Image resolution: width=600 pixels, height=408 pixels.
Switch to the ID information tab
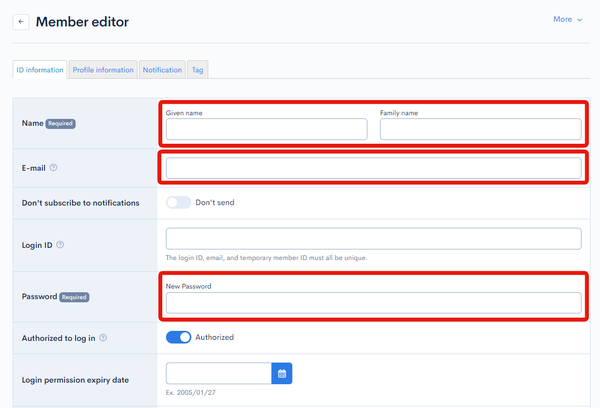click(x=40, y=70)
